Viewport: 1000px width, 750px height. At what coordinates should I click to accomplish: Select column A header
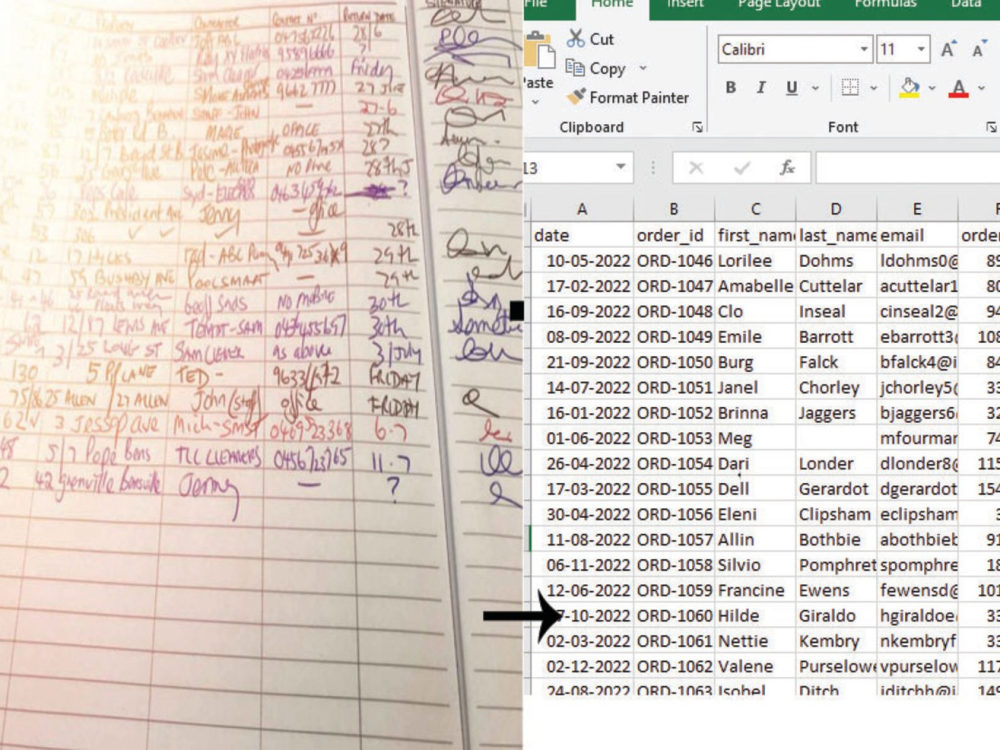(x=582, y=209)
